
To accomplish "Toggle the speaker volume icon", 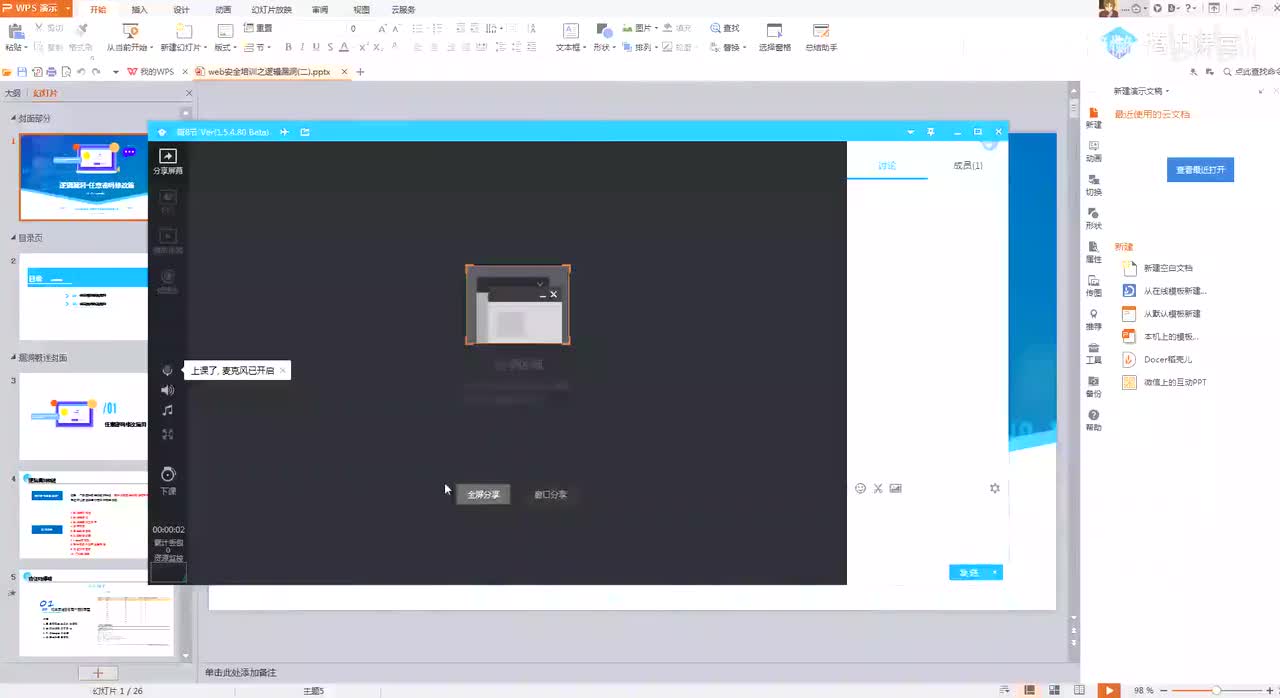I will pyautogui.click(x=168, y=390).
